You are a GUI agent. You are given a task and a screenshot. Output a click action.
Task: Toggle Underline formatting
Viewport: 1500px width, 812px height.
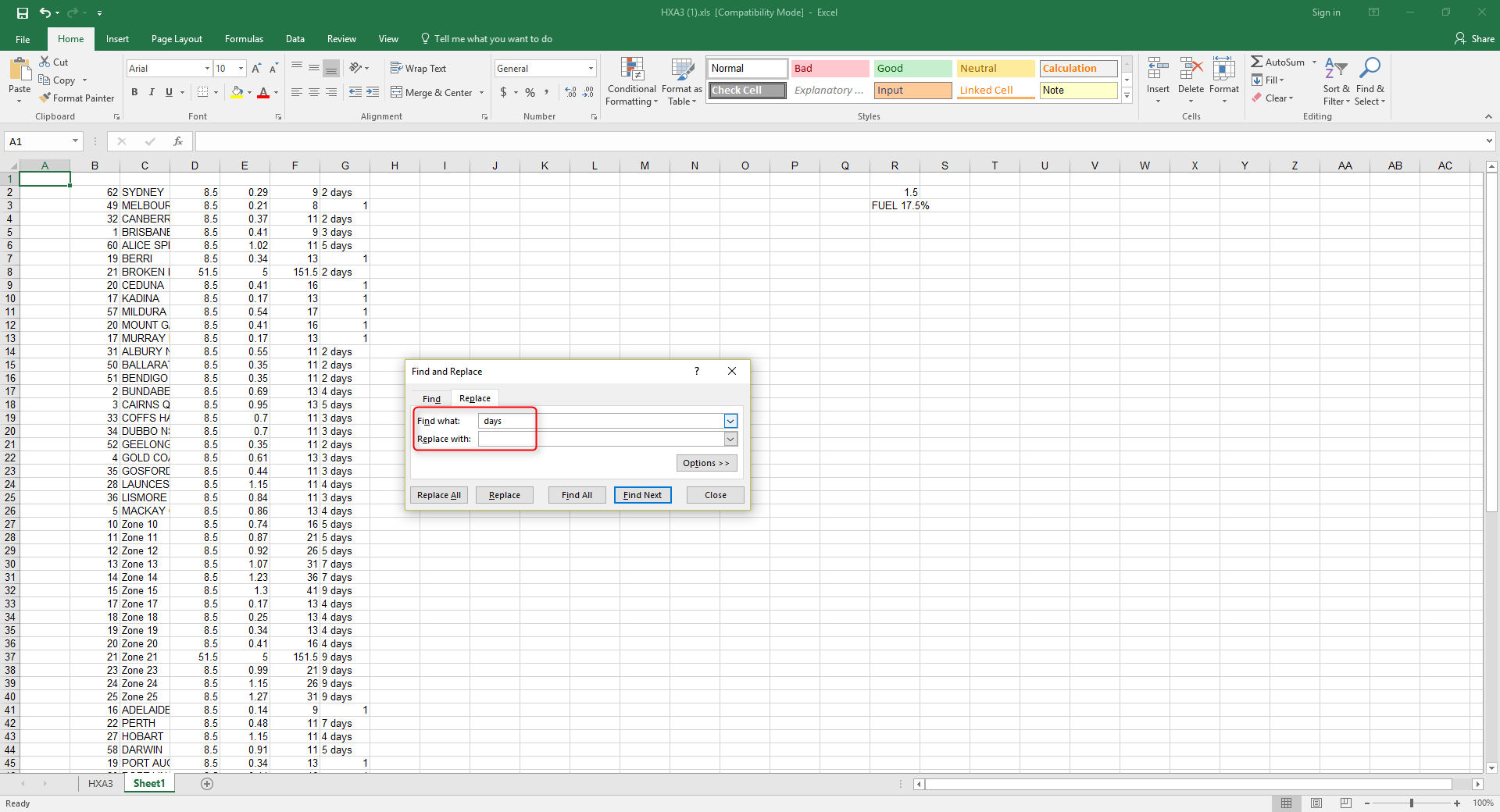[169, 92]
